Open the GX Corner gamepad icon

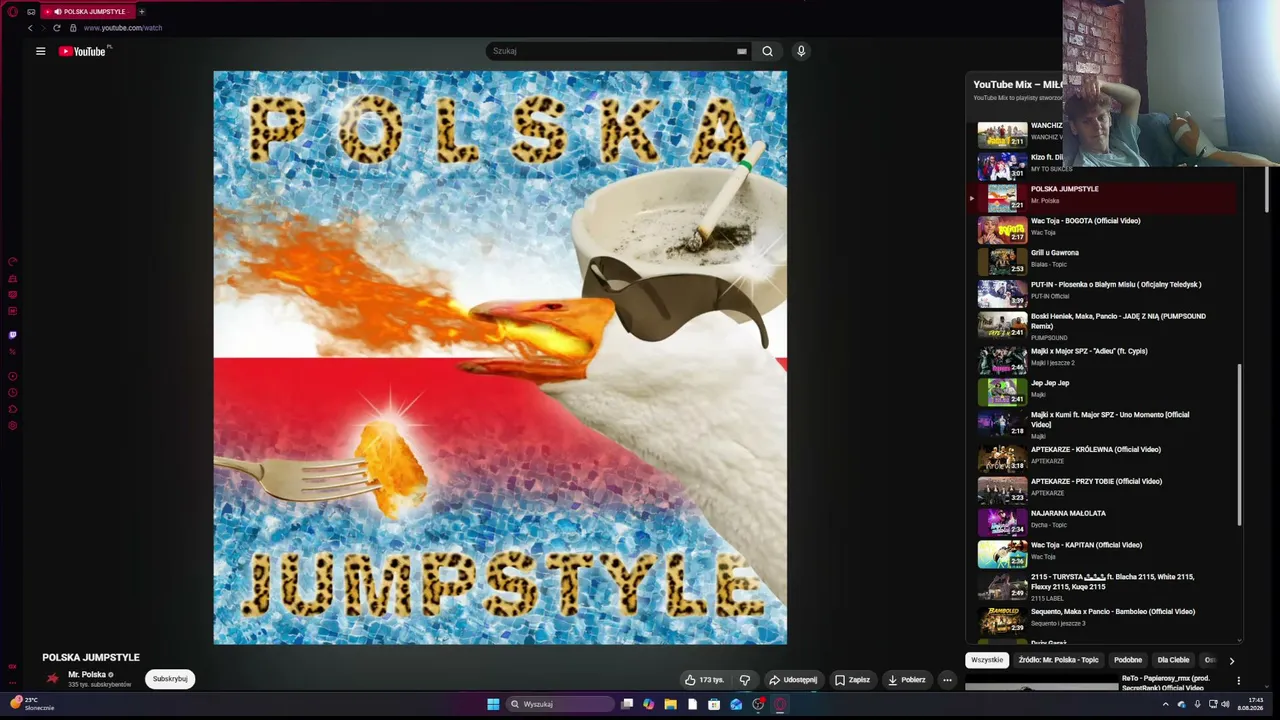point(31,11)
